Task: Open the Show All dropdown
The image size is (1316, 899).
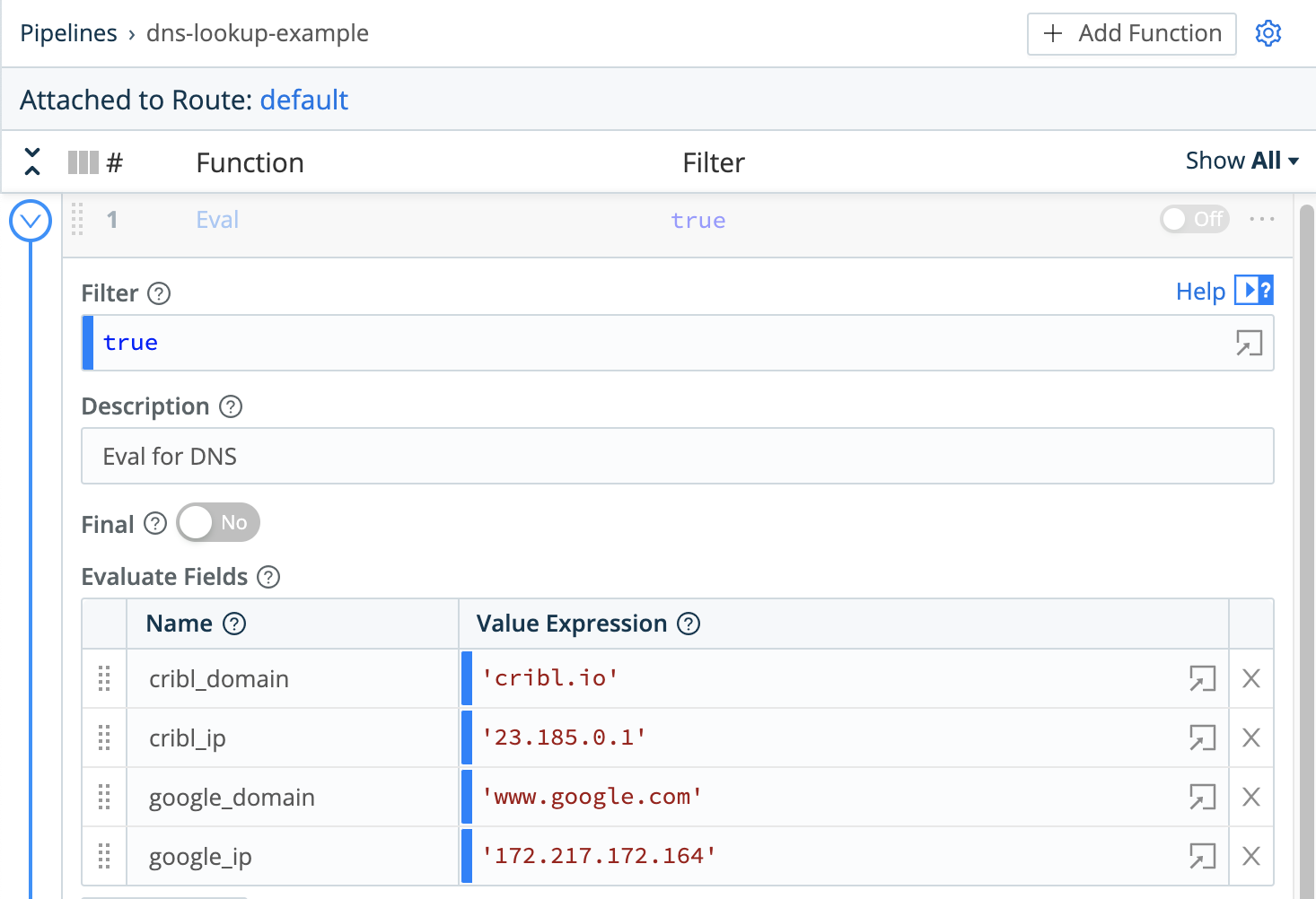Action: 1242,161
